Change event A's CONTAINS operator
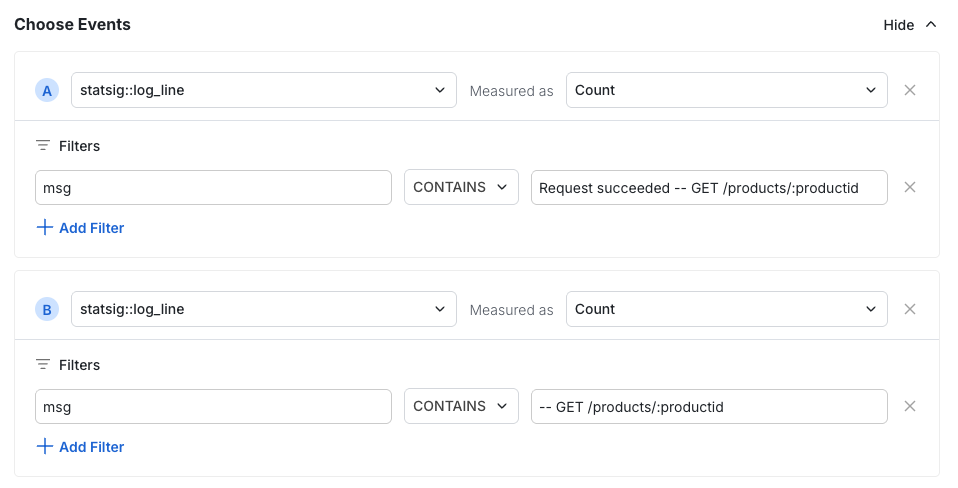This screenshot has height=488, width=958. coord(461,187)
